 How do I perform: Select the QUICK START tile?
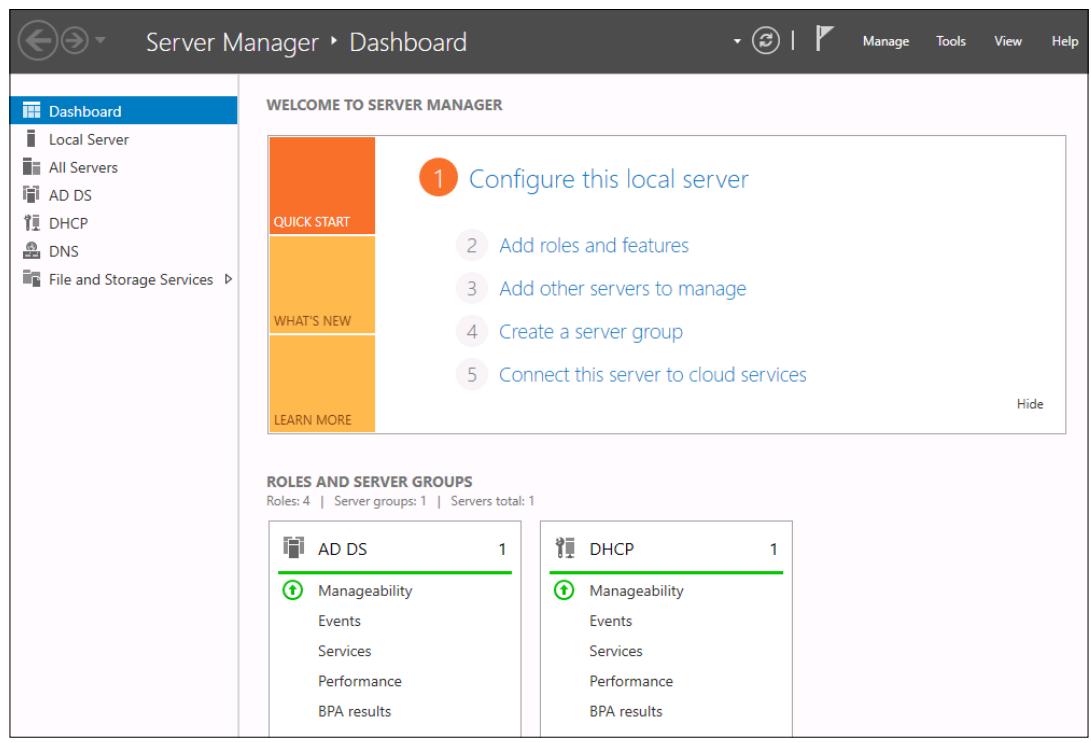tap(322, 186)
